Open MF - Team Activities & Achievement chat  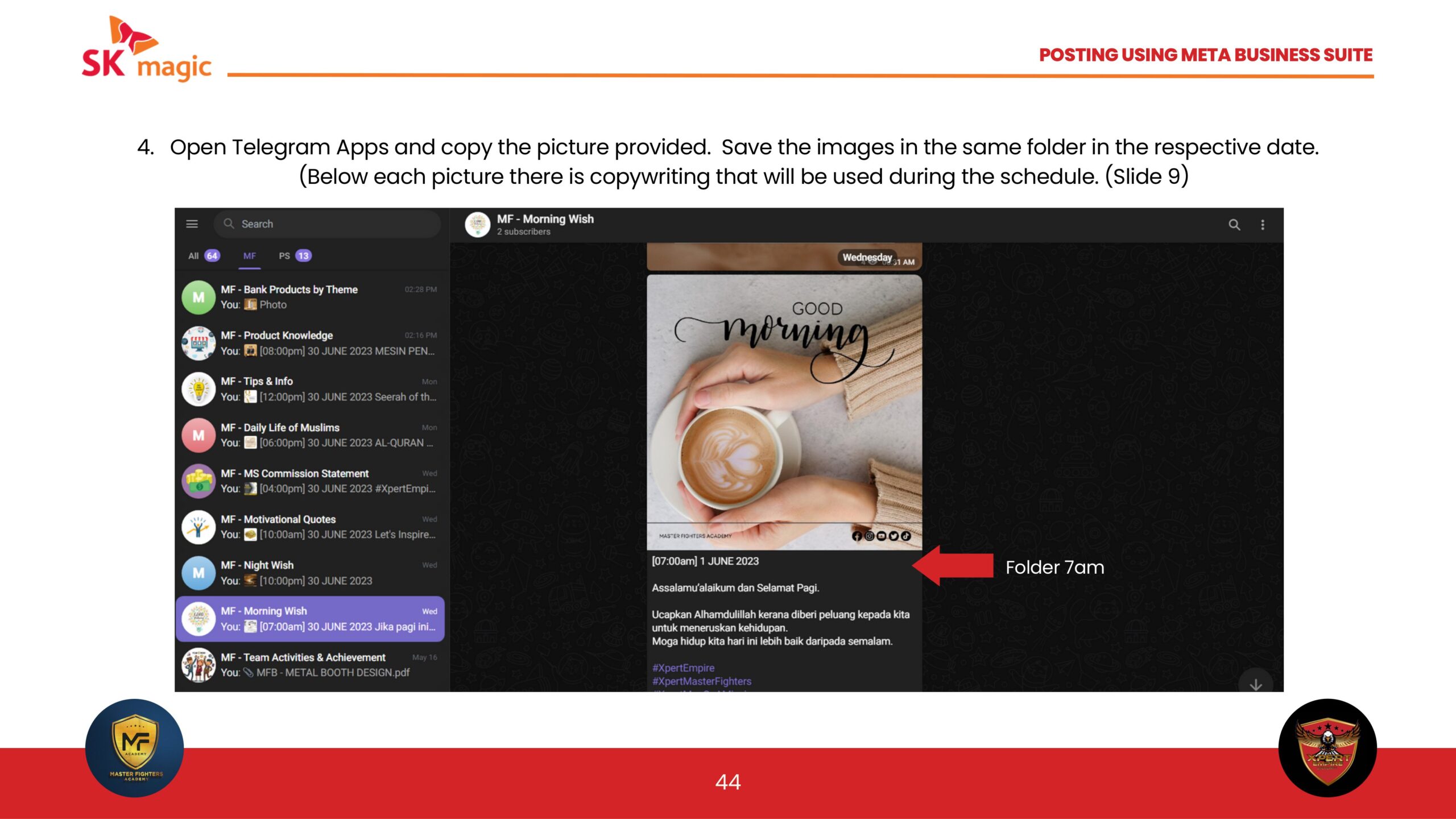click(311, 664)
